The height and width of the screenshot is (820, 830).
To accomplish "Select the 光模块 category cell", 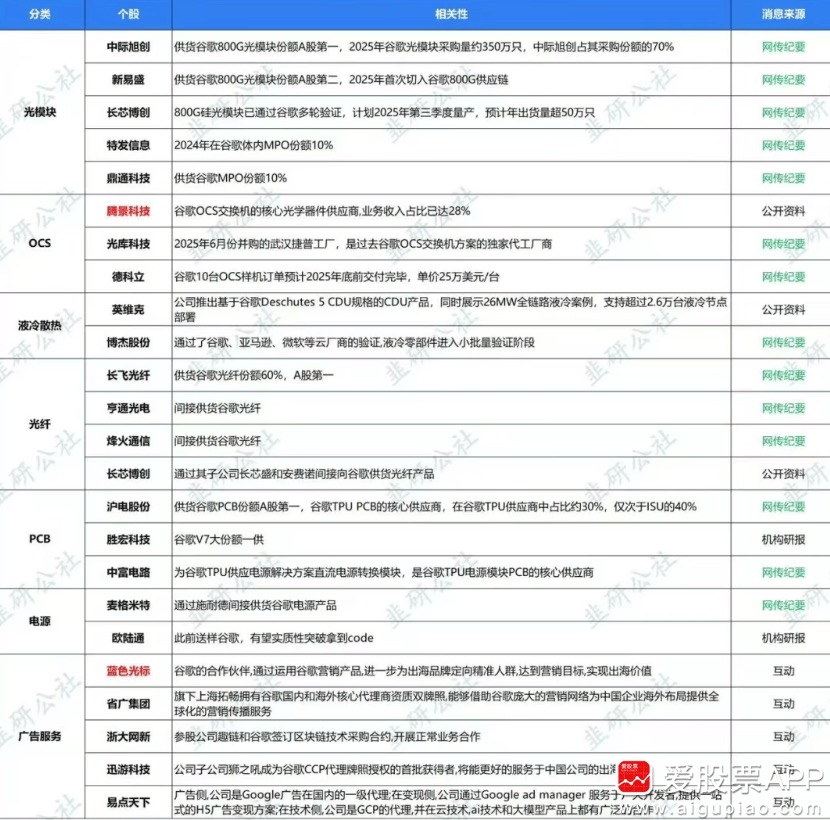I will (x=40, y=112).
